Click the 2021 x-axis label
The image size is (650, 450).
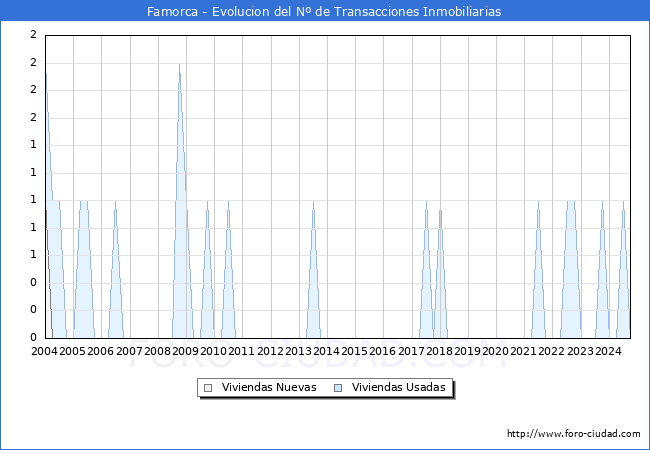coord(524,351)
